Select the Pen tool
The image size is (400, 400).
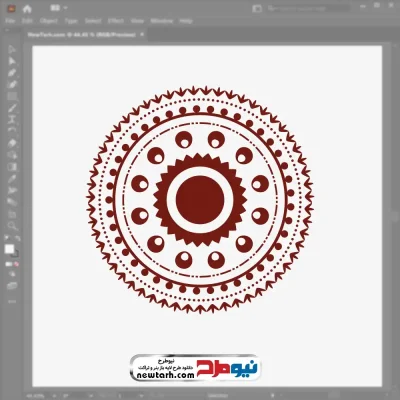pos(12,73)
